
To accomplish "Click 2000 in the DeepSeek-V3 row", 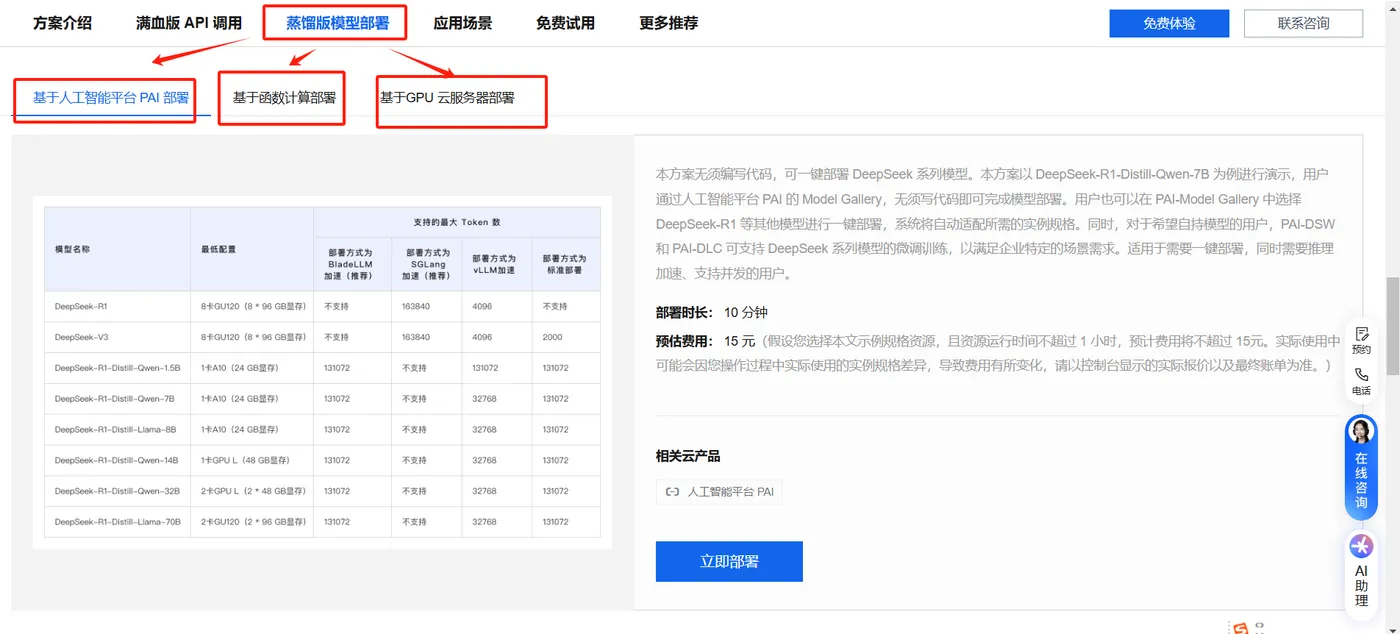I will 552,337.
